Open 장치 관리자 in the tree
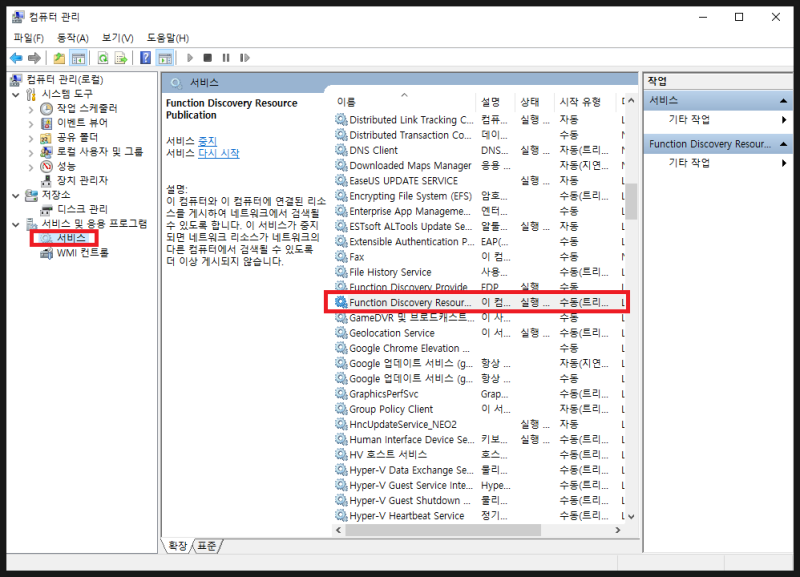 click(82, 181)
